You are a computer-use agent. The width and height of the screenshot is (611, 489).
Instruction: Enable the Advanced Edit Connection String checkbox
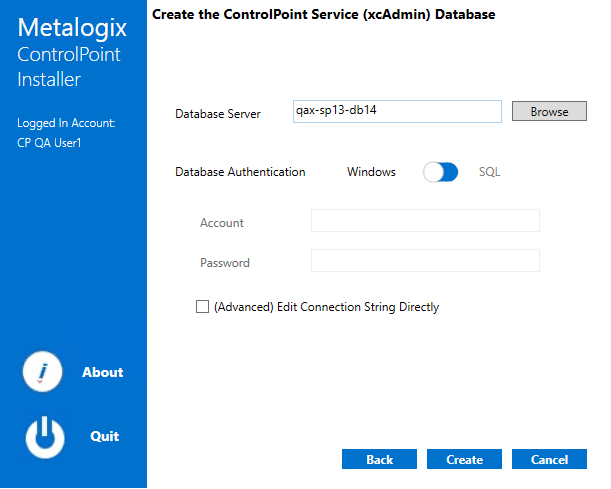pyautogui.click(x=202, y=307)
